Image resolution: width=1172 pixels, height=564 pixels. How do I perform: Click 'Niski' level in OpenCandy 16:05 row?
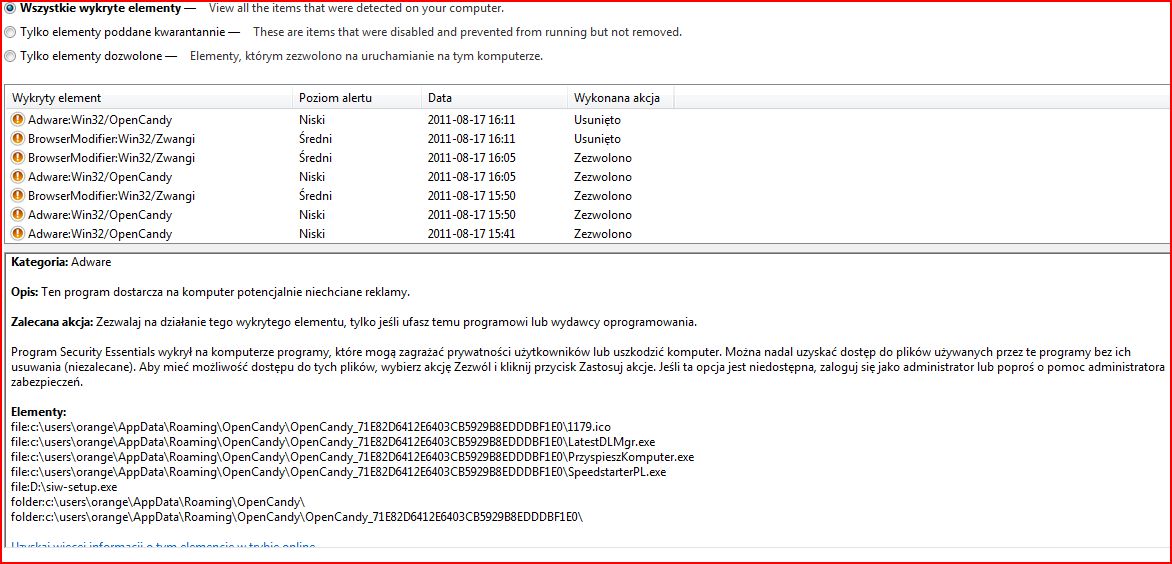pos(312,176)
